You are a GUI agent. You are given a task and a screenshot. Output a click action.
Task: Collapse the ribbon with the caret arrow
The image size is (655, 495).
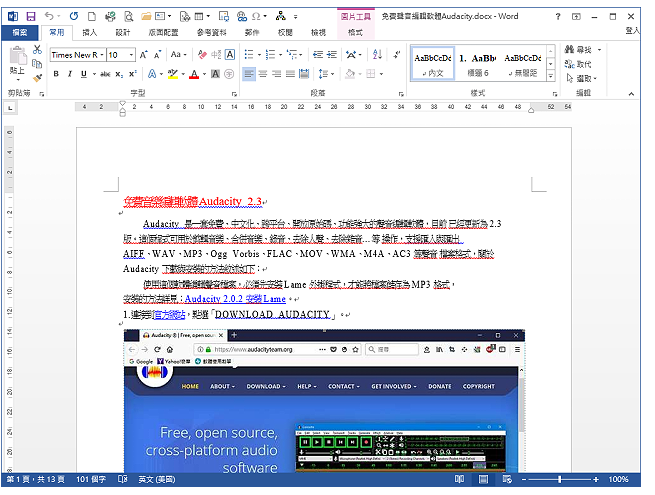pyautogui.click(x=631, y=94)
